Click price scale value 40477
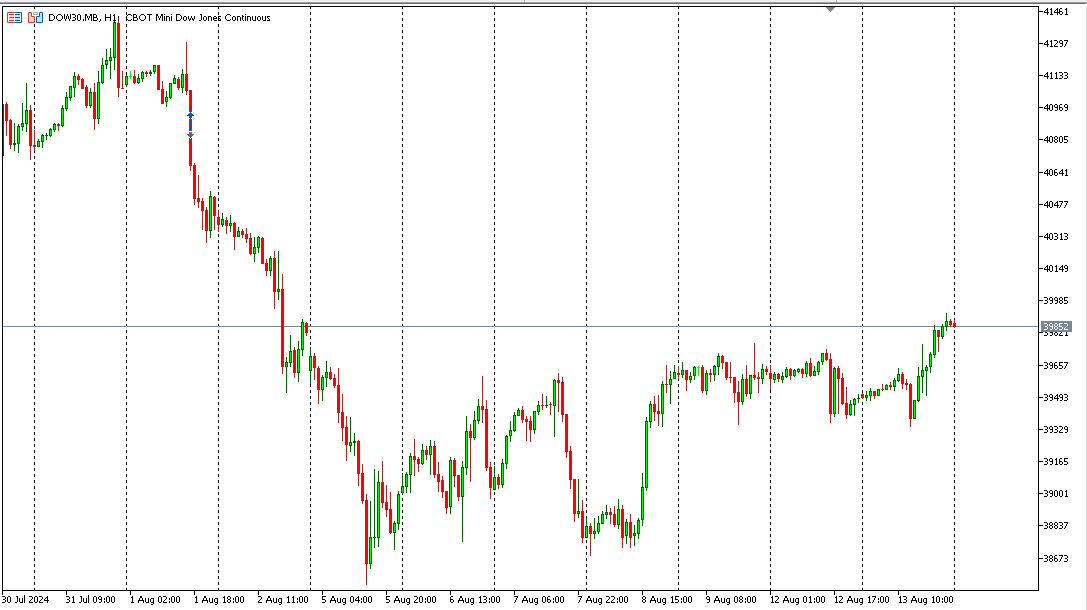The image size is (1087, 610). coord(1056,204)
